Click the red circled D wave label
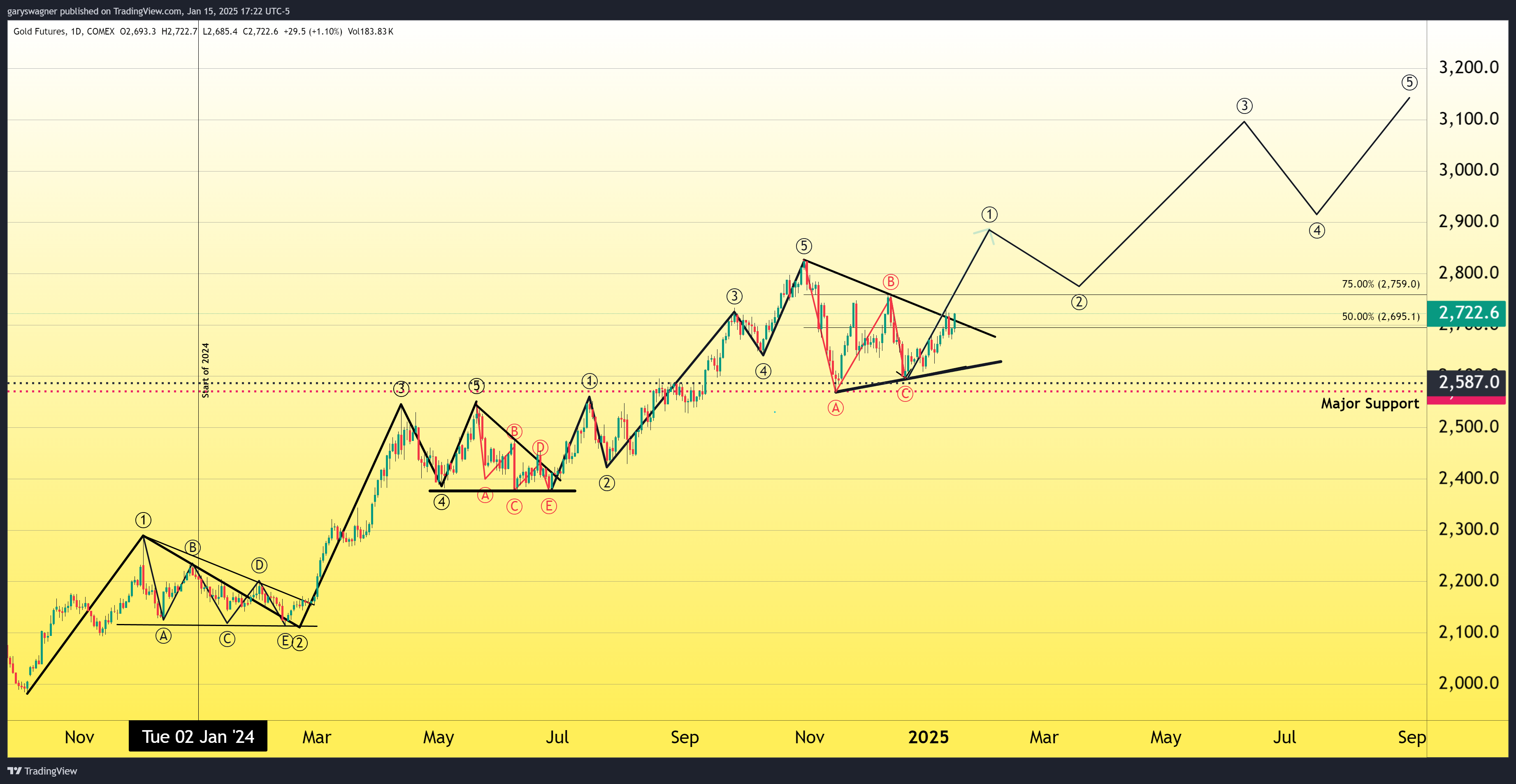 540,448
